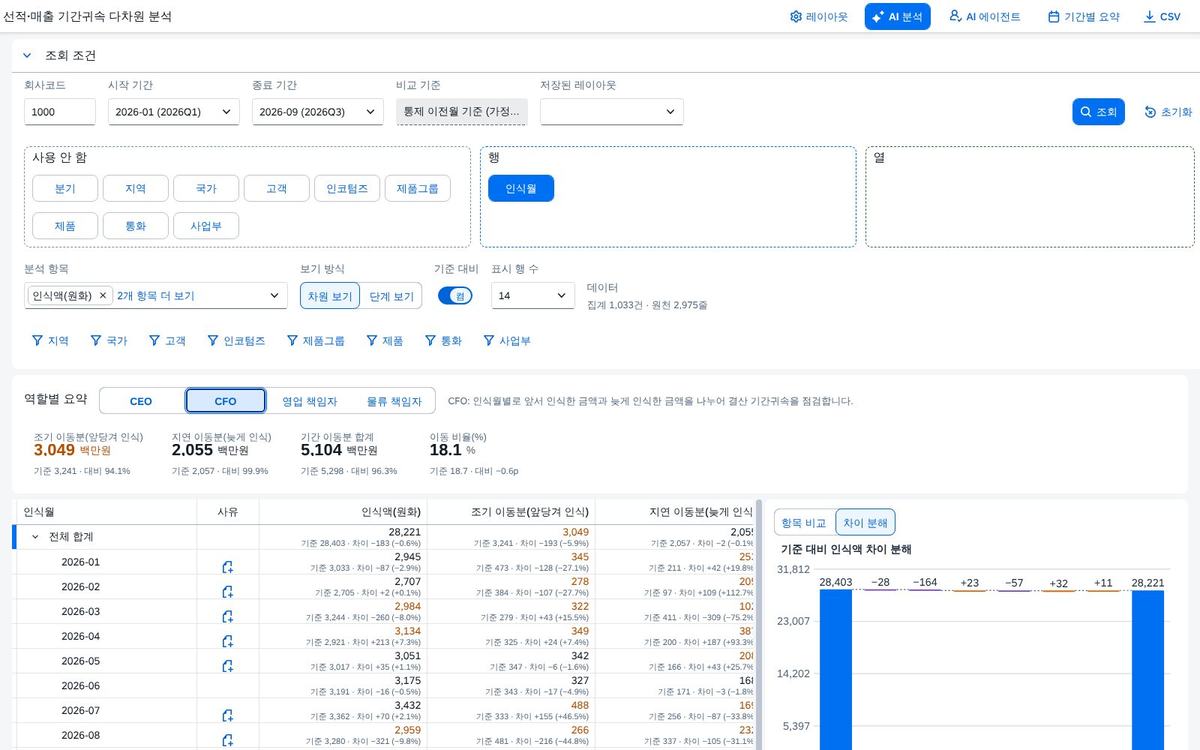Select the 지역 dimension chip

[135, 188]
